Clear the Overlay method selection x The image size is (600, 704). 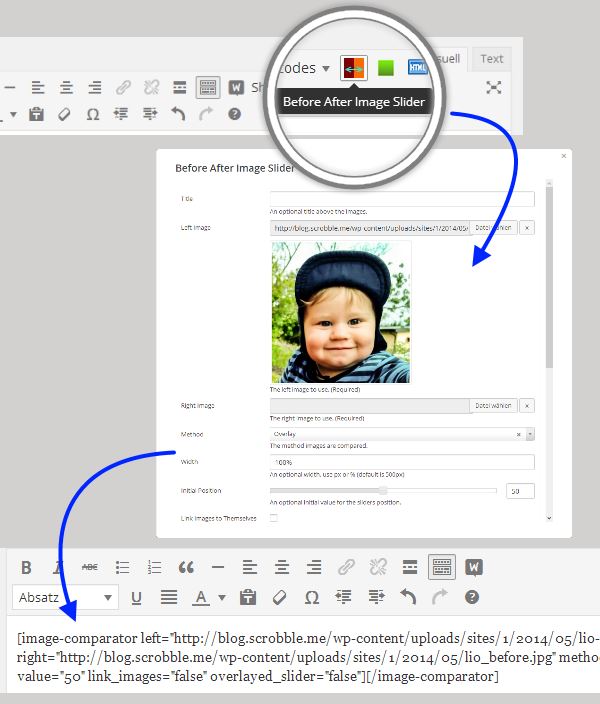point(518,434)
